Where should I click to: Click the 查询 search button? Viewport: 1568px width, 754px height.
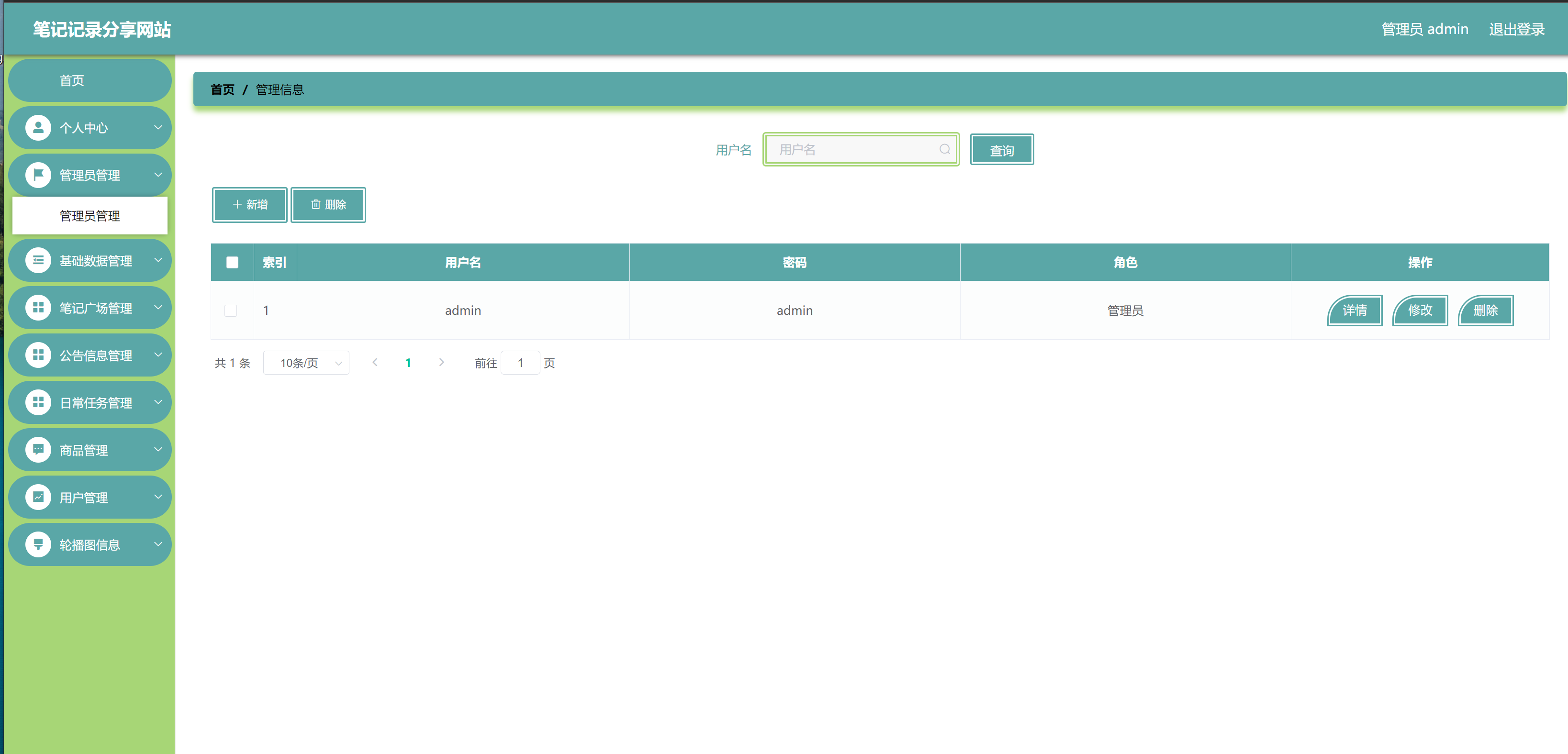click(x=1002, y=150)
